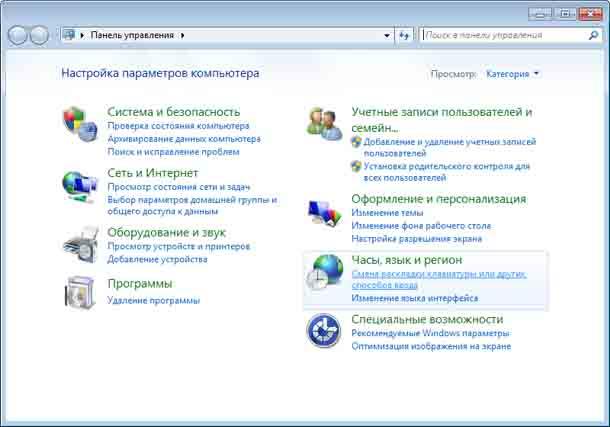610x427 pixels.
Task: Open Поиск и исправление проблем
Action: click(173, 152)
